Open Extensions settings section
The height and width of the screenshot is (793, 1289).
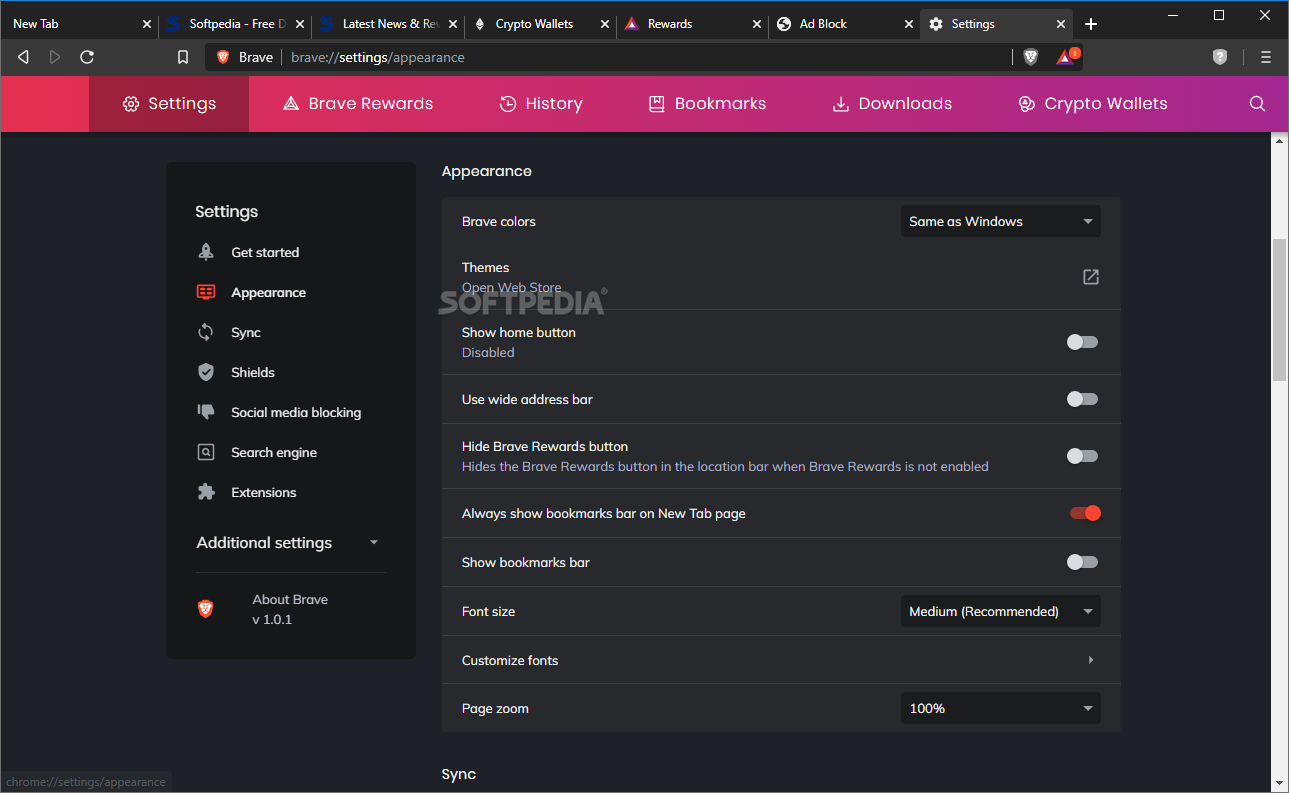[264, 492]
